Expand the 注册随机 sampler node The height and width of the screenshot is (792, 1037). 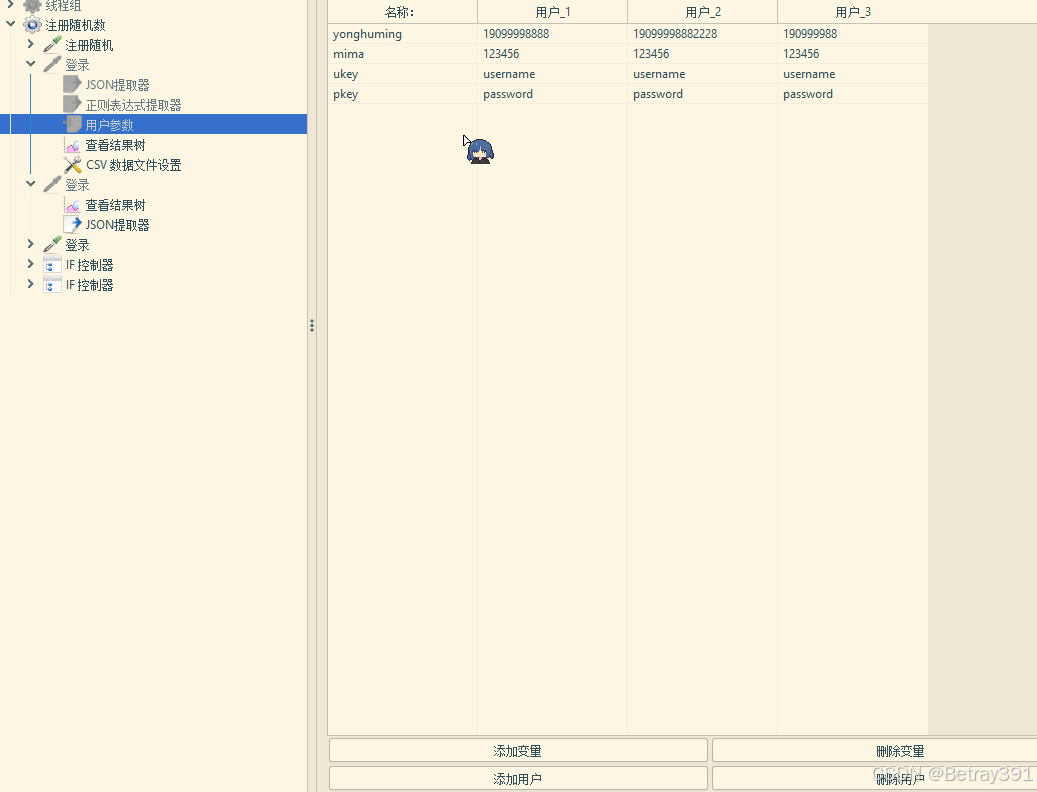coord(30,44)
